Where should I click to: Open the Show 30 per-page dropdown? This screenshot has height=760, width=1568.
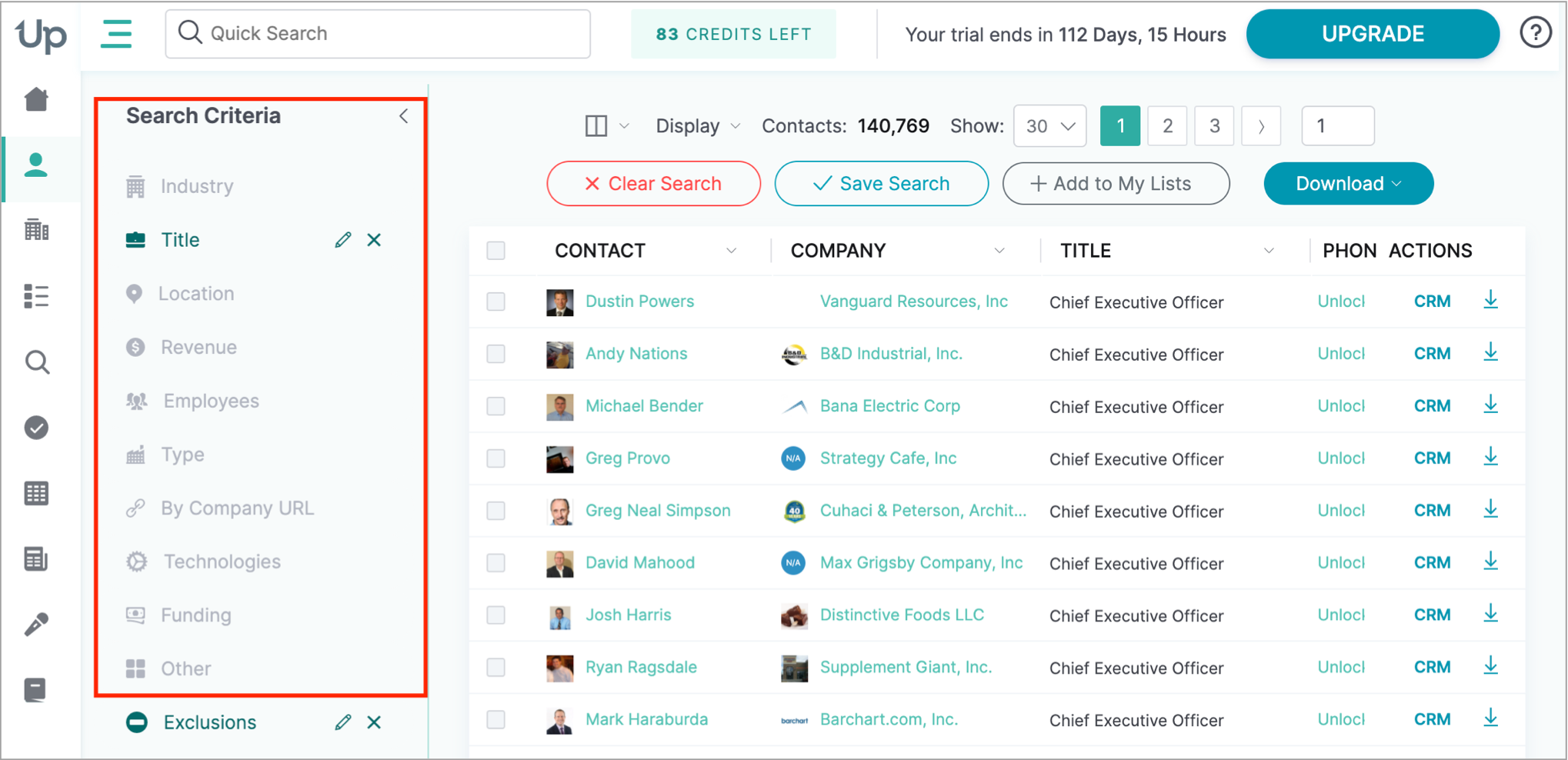(x=1049, y=126)
